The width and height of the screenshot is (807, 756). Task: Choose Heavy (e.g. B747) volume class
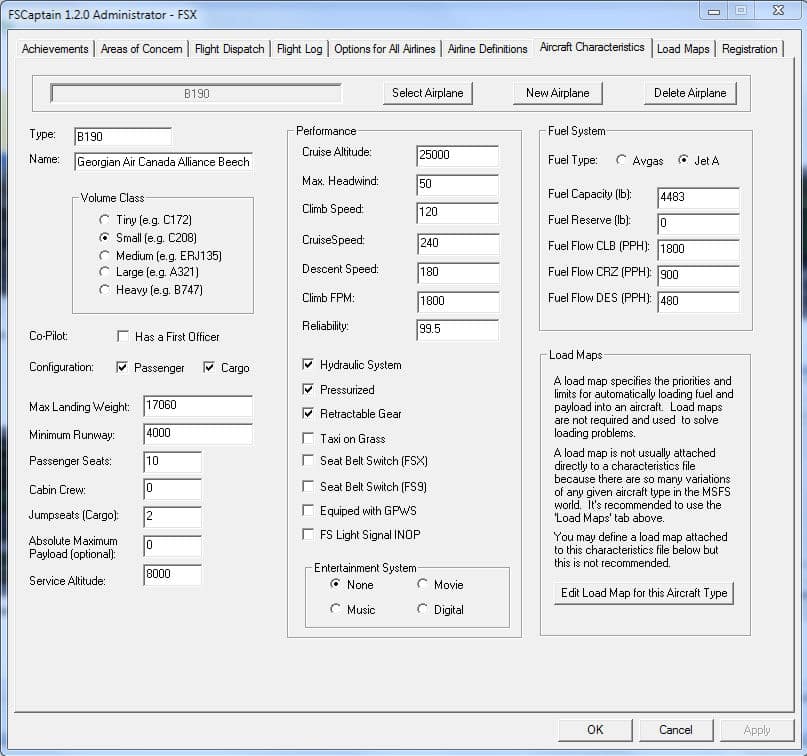pyautogui.click(x=104, y=290)
